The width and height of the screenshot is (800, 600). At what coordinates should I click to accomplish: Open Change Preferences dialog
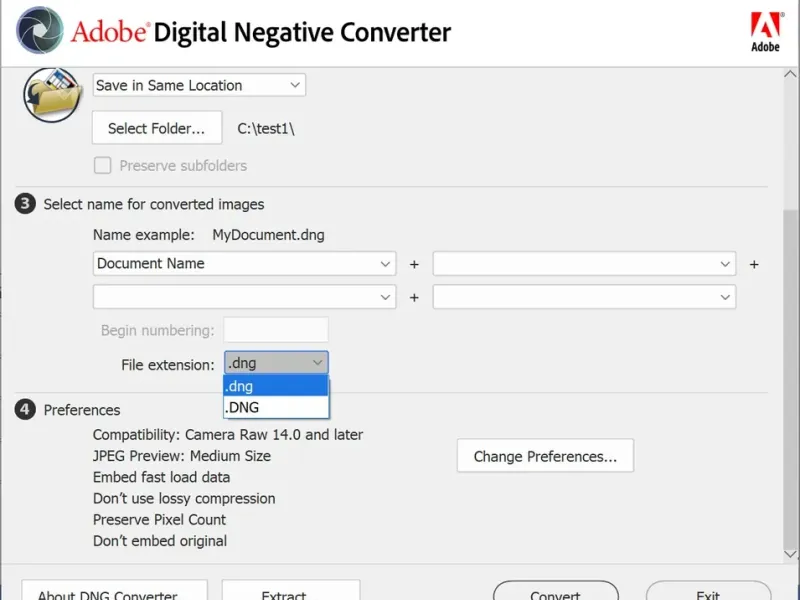click(545, 456)
